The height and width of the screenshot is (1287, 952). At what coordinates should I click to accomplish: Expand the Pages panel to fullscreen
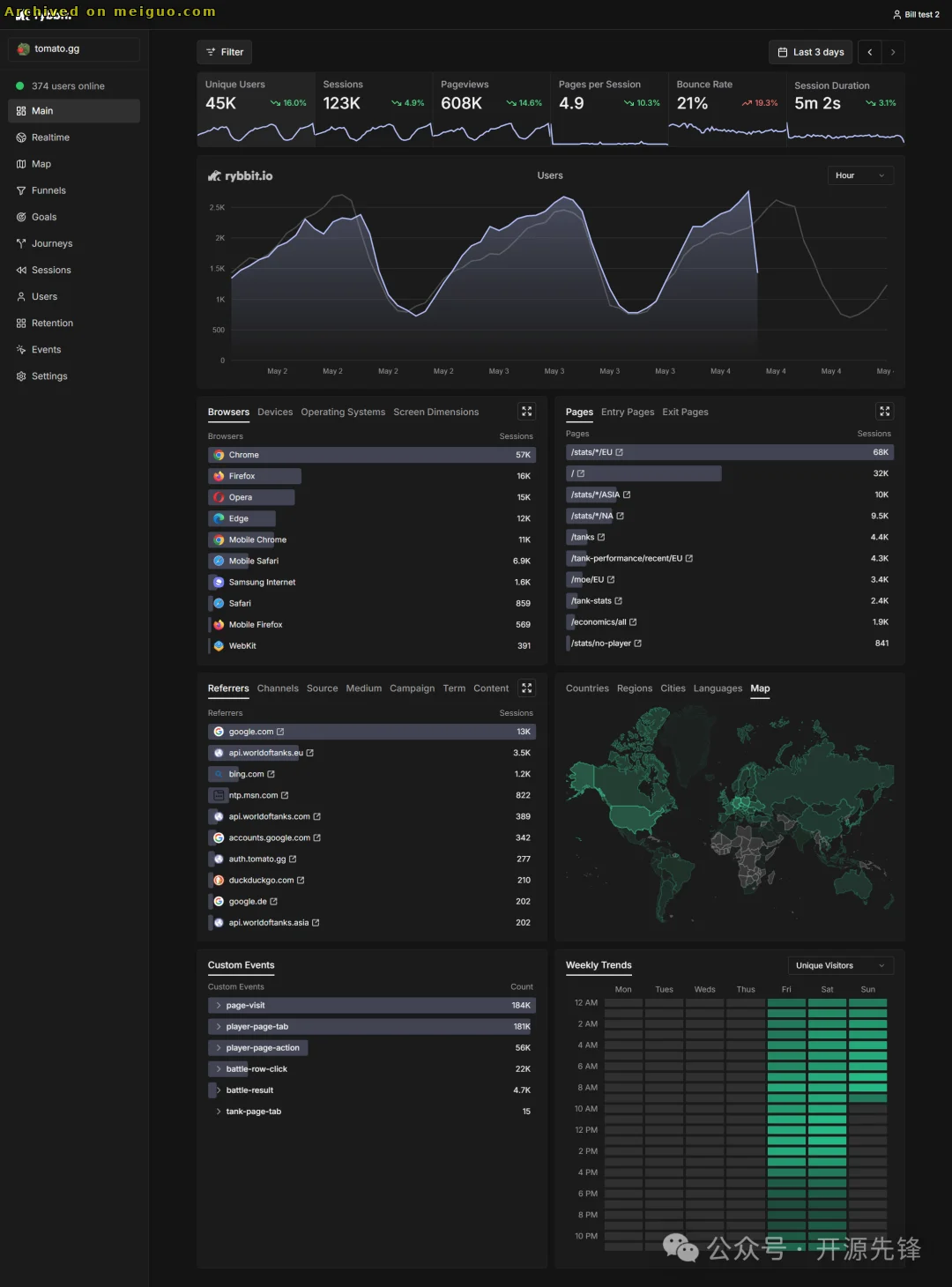pyautogui.click(x=884, y=412)
